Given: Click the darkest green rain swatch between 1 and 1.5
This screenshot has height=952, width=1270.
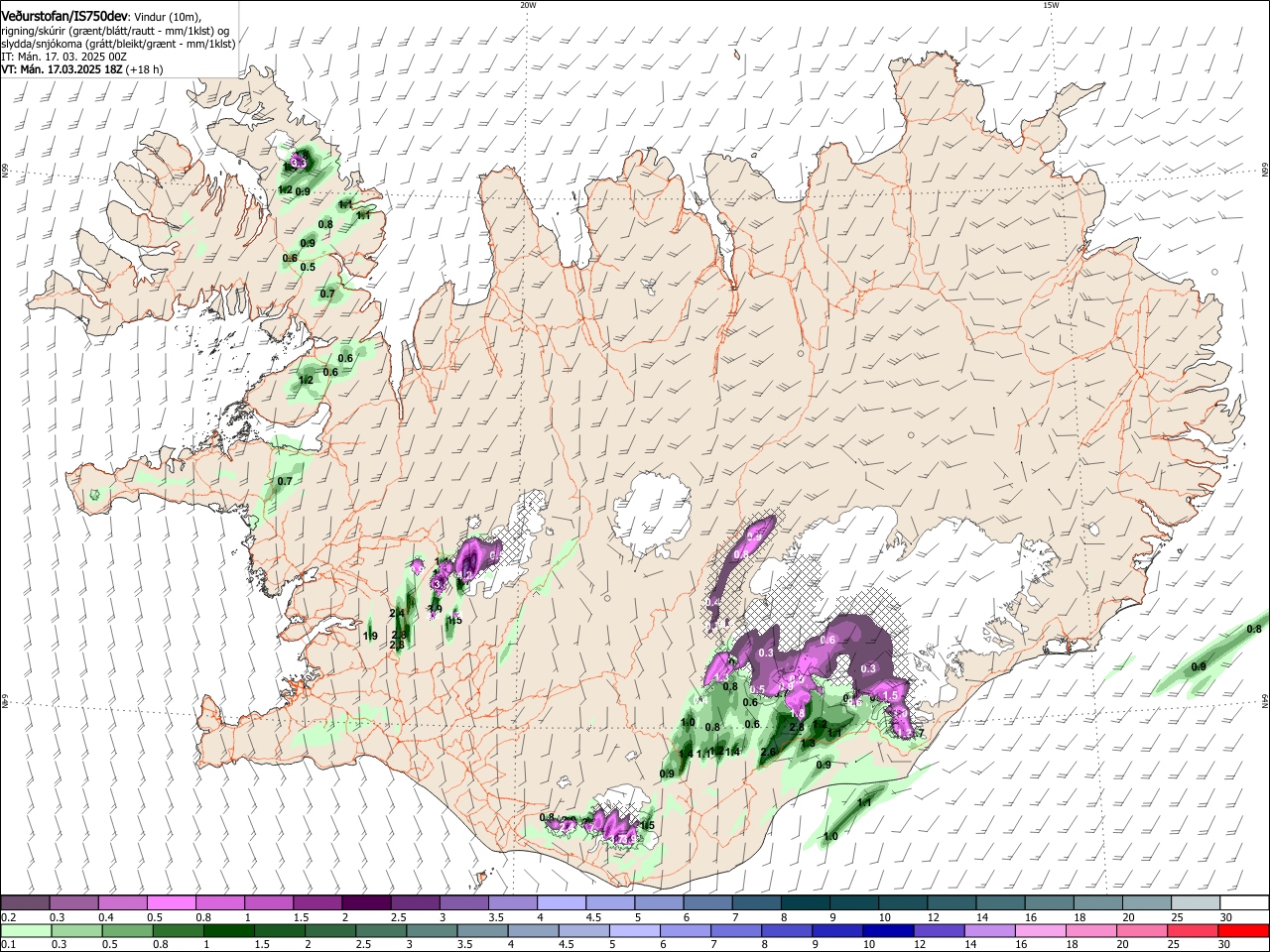Looking at the screenshot, I should (x=230, y=930).
